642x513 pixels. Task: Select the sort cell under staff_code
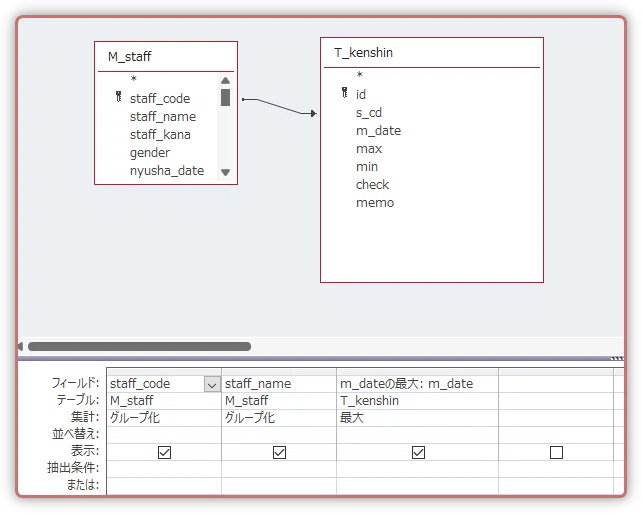[x=164, y=434]
